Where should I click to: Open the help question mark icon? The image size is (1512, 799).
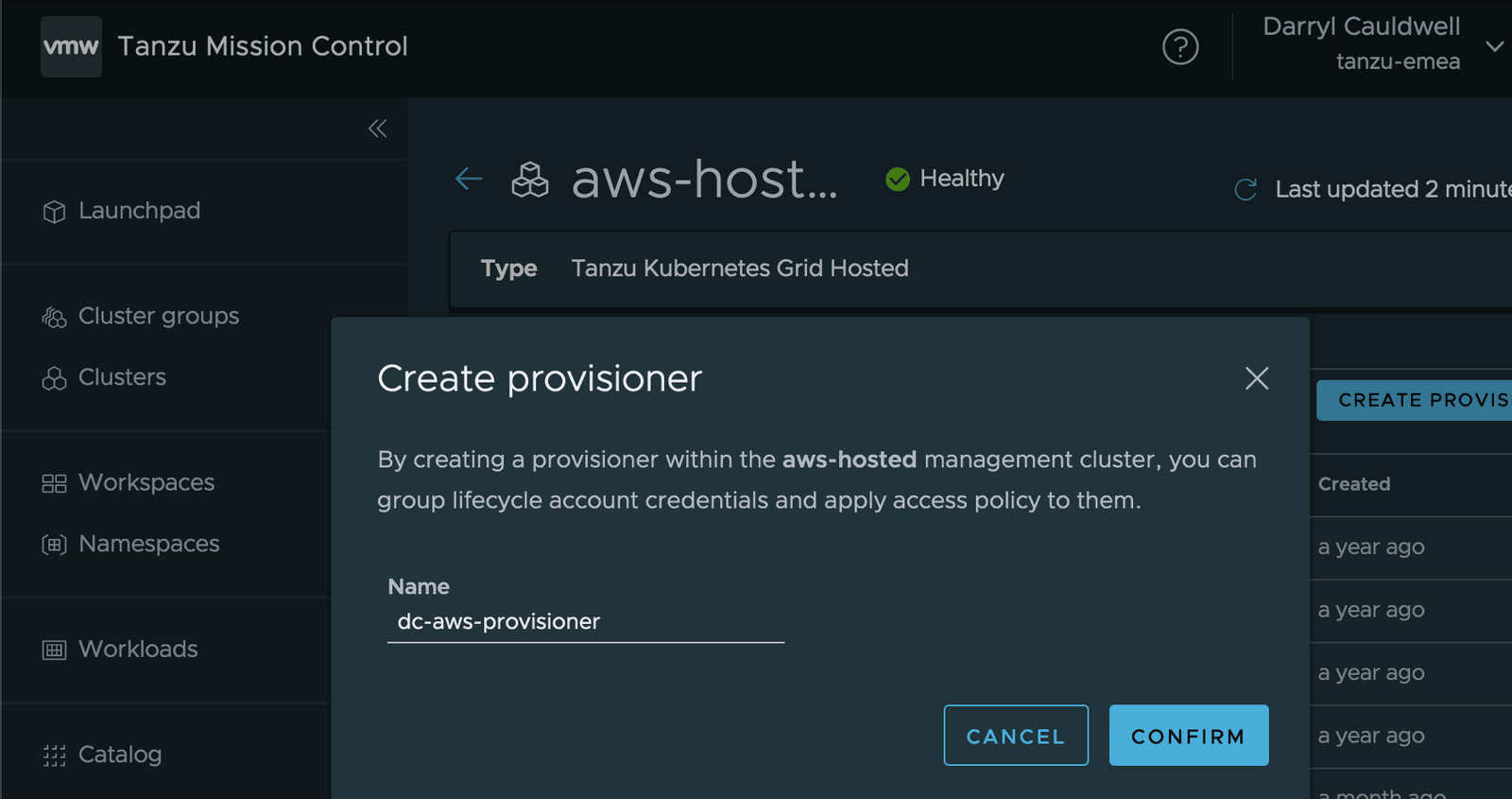point(1180,46)
